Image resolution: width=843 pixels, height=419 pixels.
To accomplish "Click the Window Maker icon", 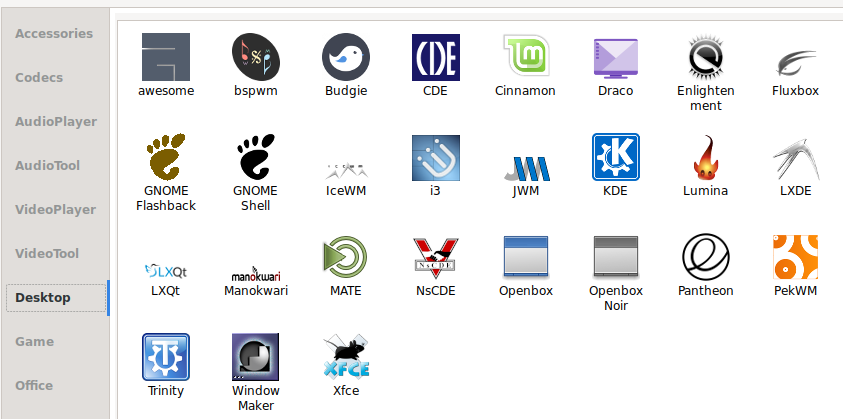I will [256, 357].
